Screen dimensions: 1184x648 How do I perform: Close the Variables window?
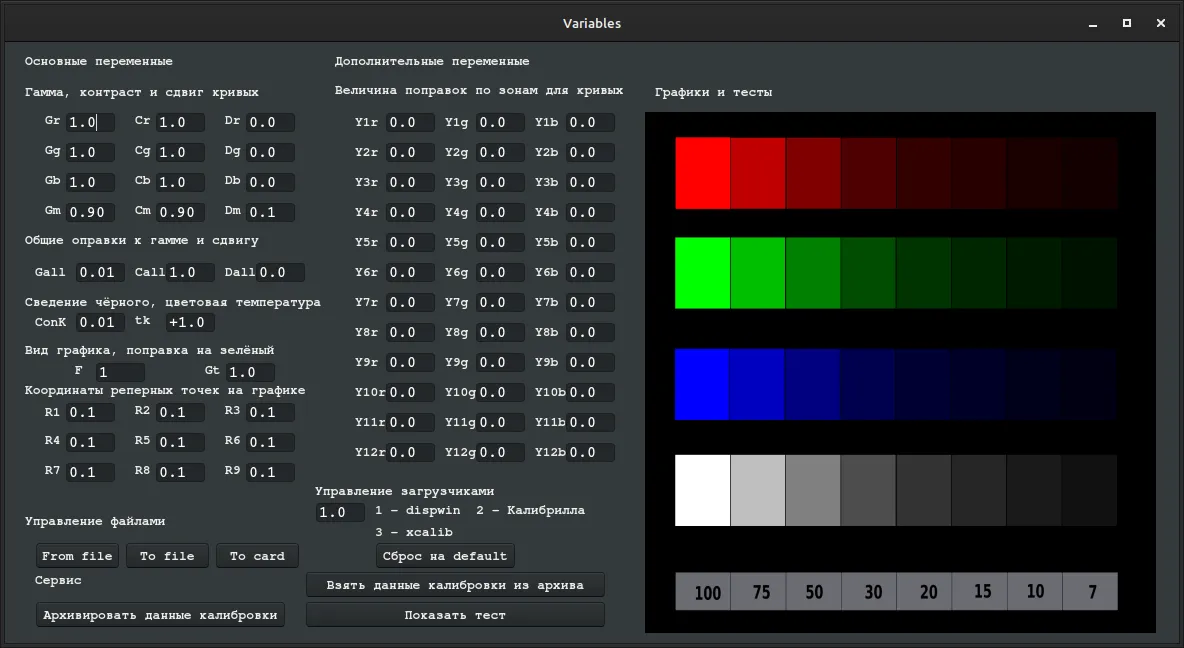(x=1161, y=23)
